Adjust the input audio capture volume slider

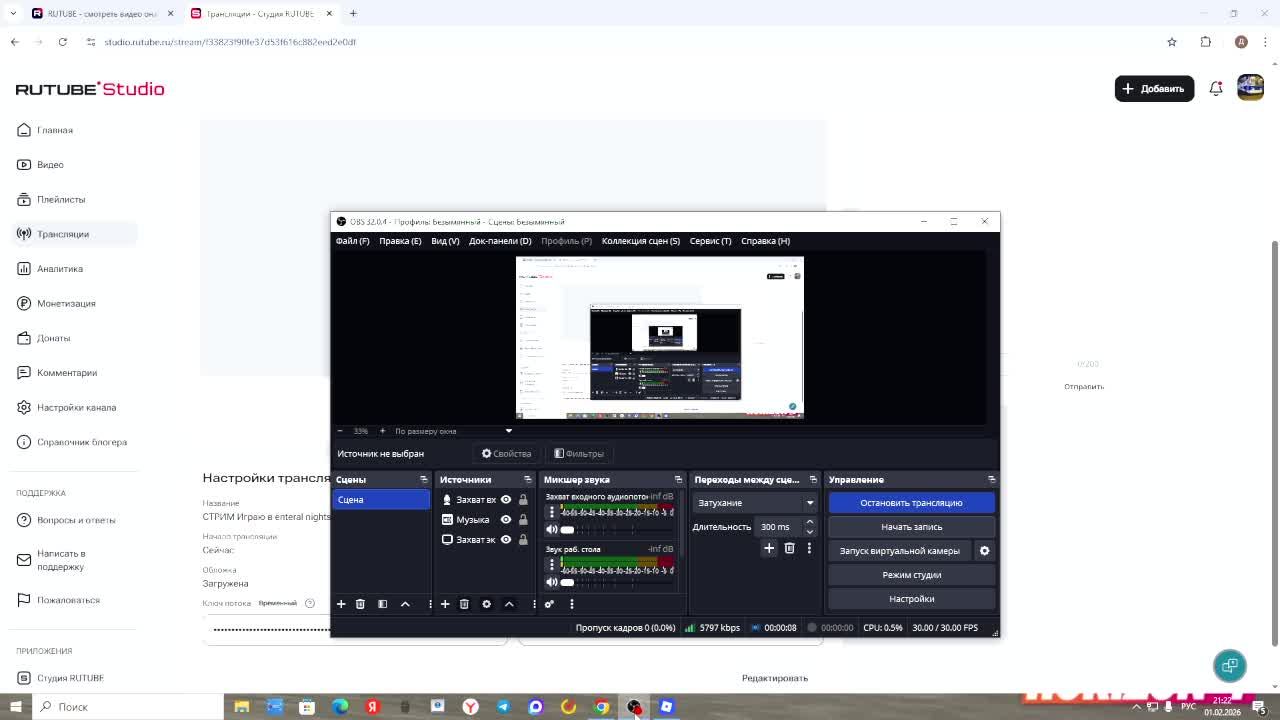point(567,530)
